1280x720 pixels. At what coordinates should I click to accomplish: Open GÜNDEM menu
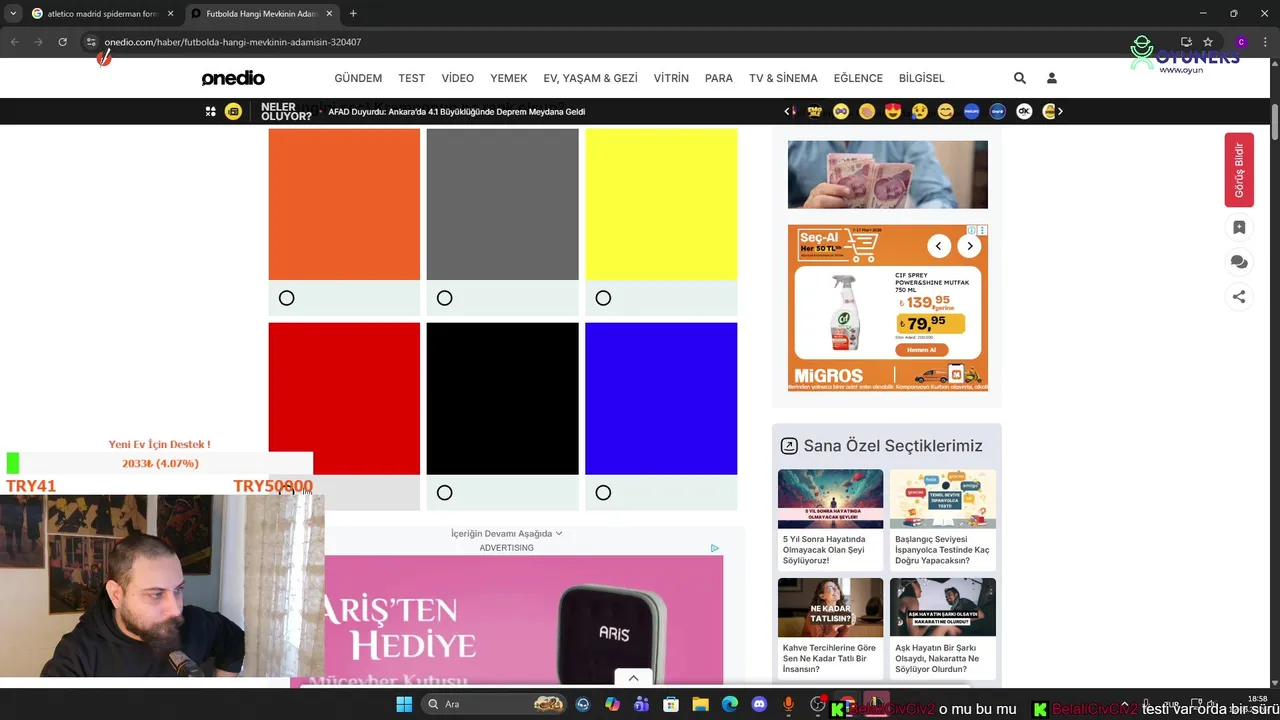(358, 78)
